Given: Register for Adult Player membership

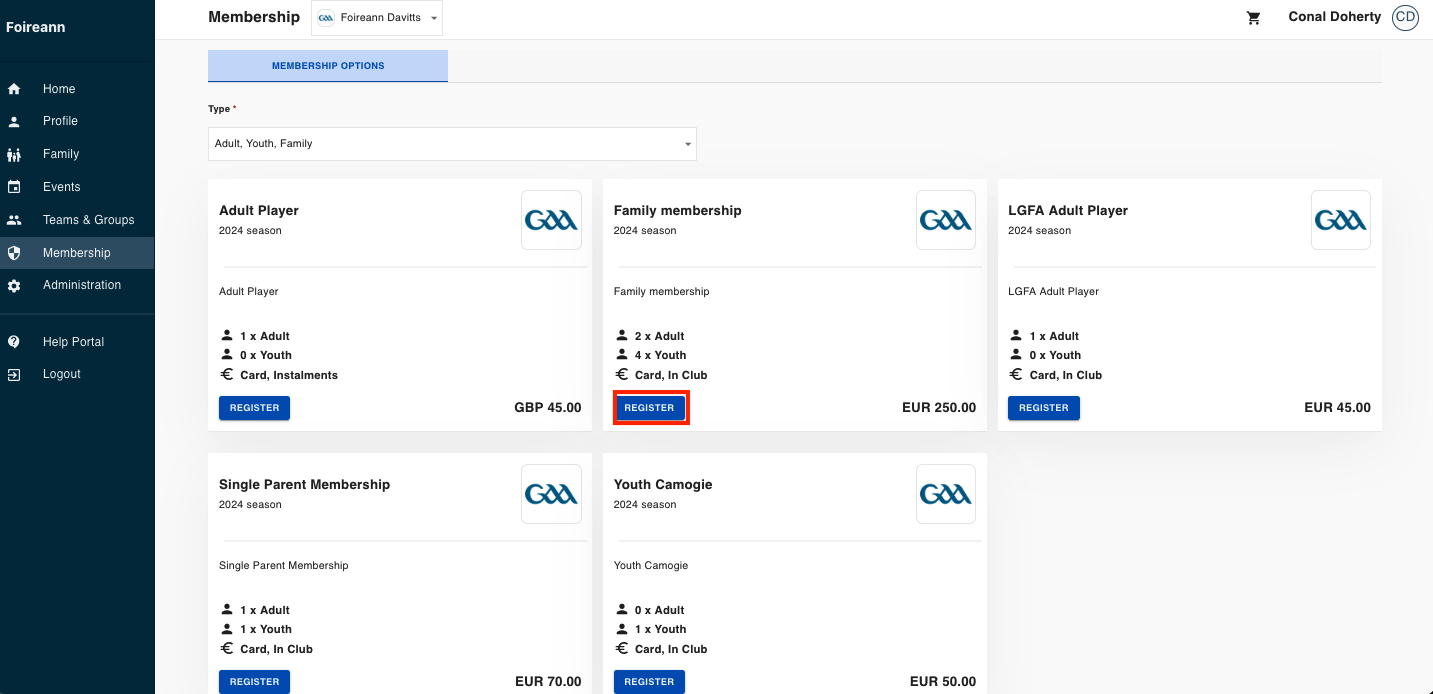Looking at the screenshot, I should coord(254,408).
